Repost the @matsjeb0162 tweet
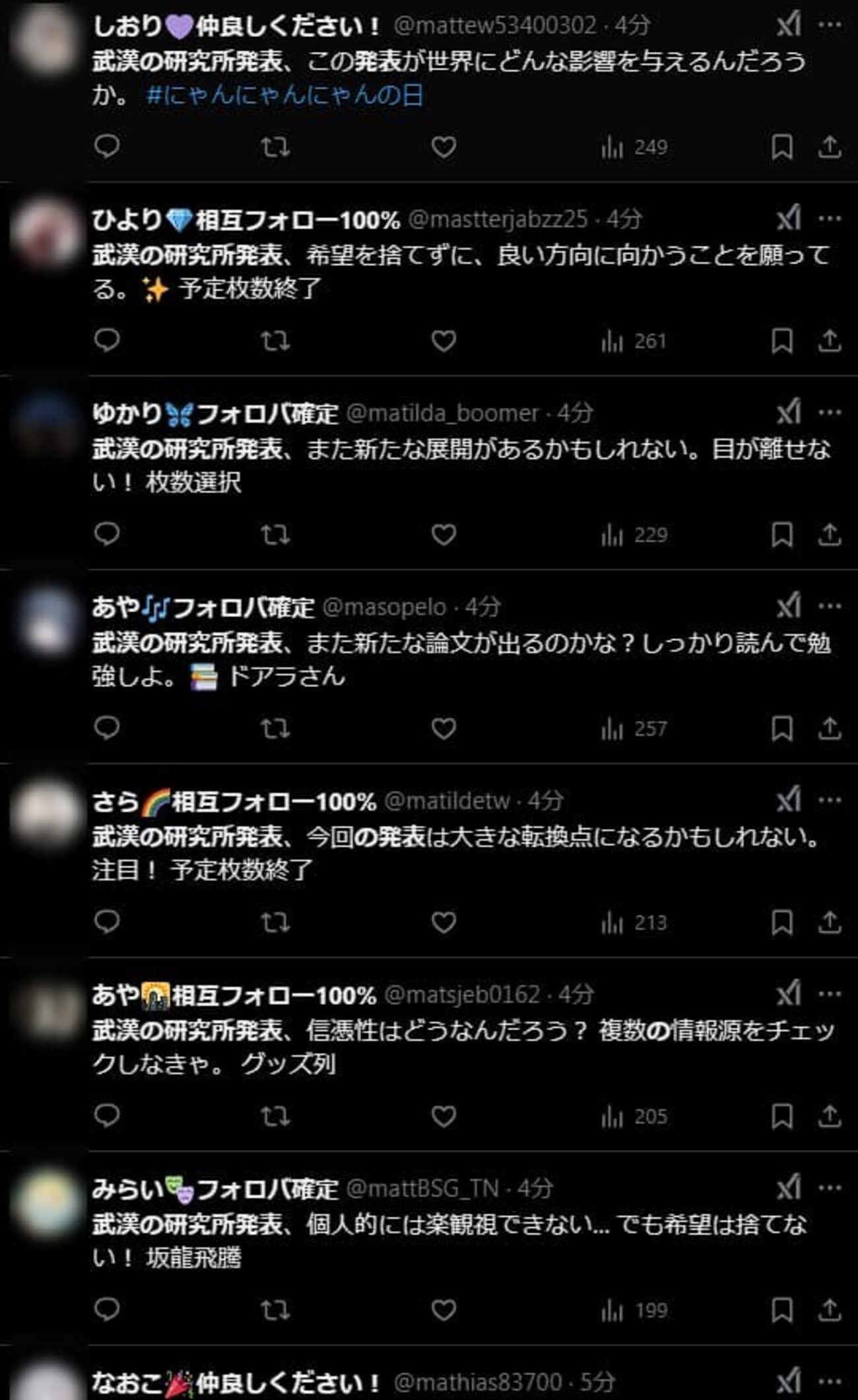Image resolution: width=858 pixels, height=1400 pixels. 275,1116
